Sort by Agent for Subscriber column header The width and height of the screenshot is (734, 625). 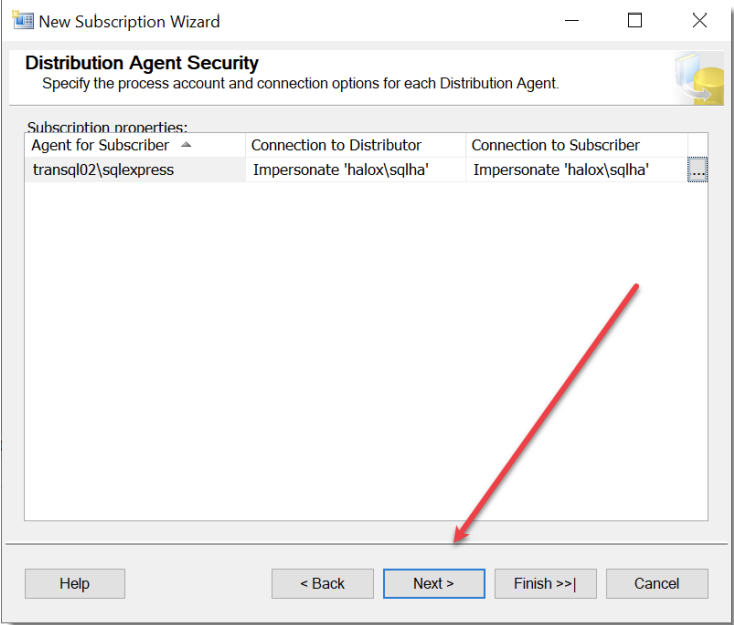(x=135, y=145)
